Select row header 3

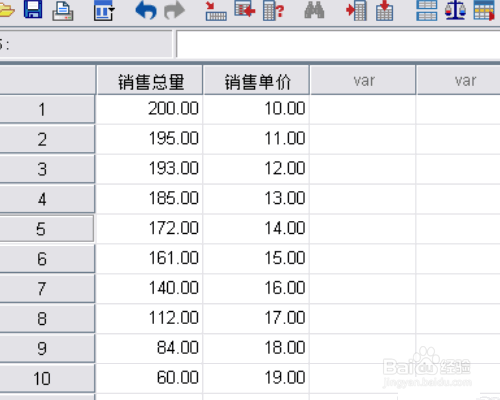[47, 169]
